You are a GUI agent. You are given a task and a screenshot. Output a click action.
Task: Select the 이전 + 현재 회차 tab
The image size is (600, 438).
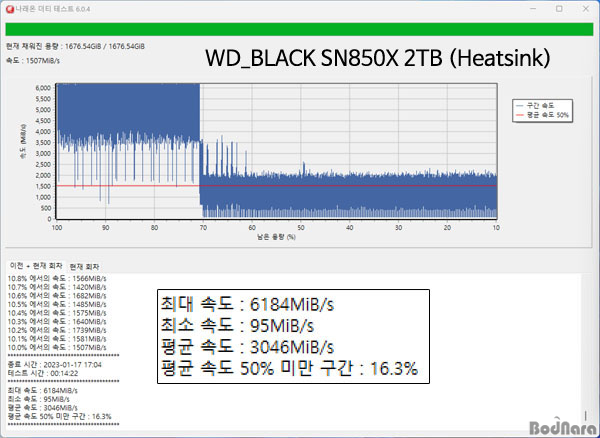(x=36, y=266)
